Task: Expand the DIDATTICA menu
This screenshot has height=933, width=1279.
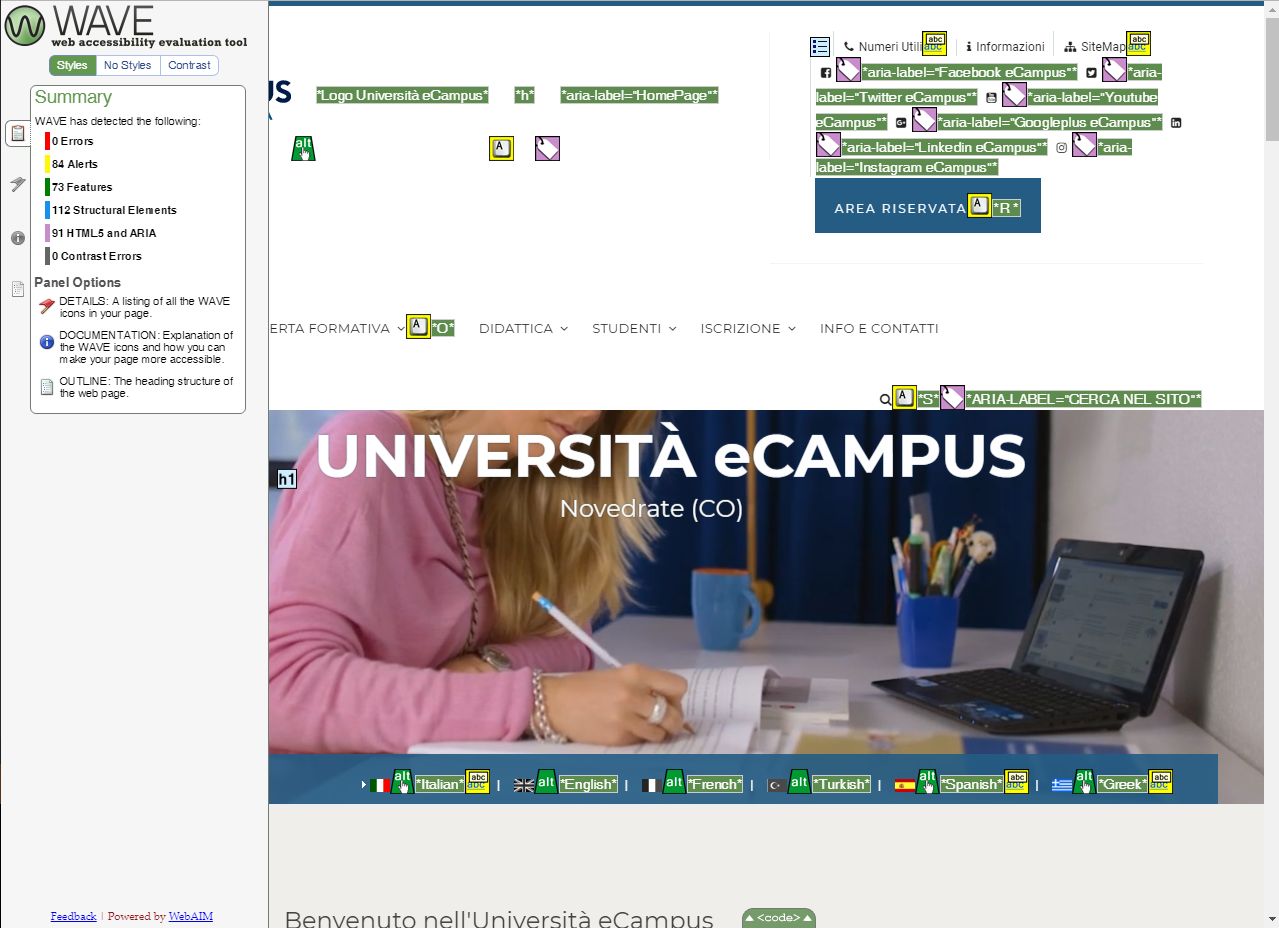Action: coord(523,329)
